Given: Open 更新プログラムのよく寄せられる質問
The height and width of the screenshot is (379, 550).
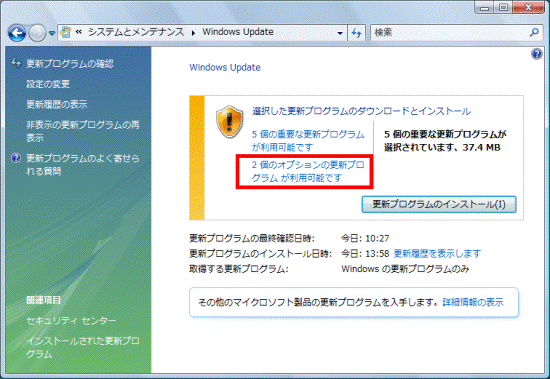Looking at the screenshot, I should [83, 164].
